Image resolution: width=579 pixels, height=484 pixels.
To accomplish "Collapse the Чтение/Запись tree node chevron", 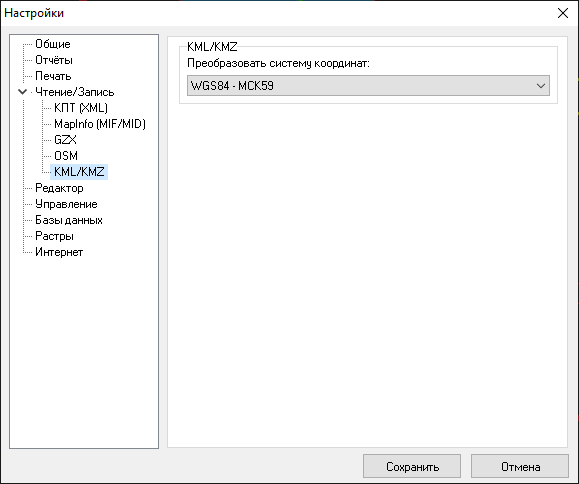I will (23, 92).
